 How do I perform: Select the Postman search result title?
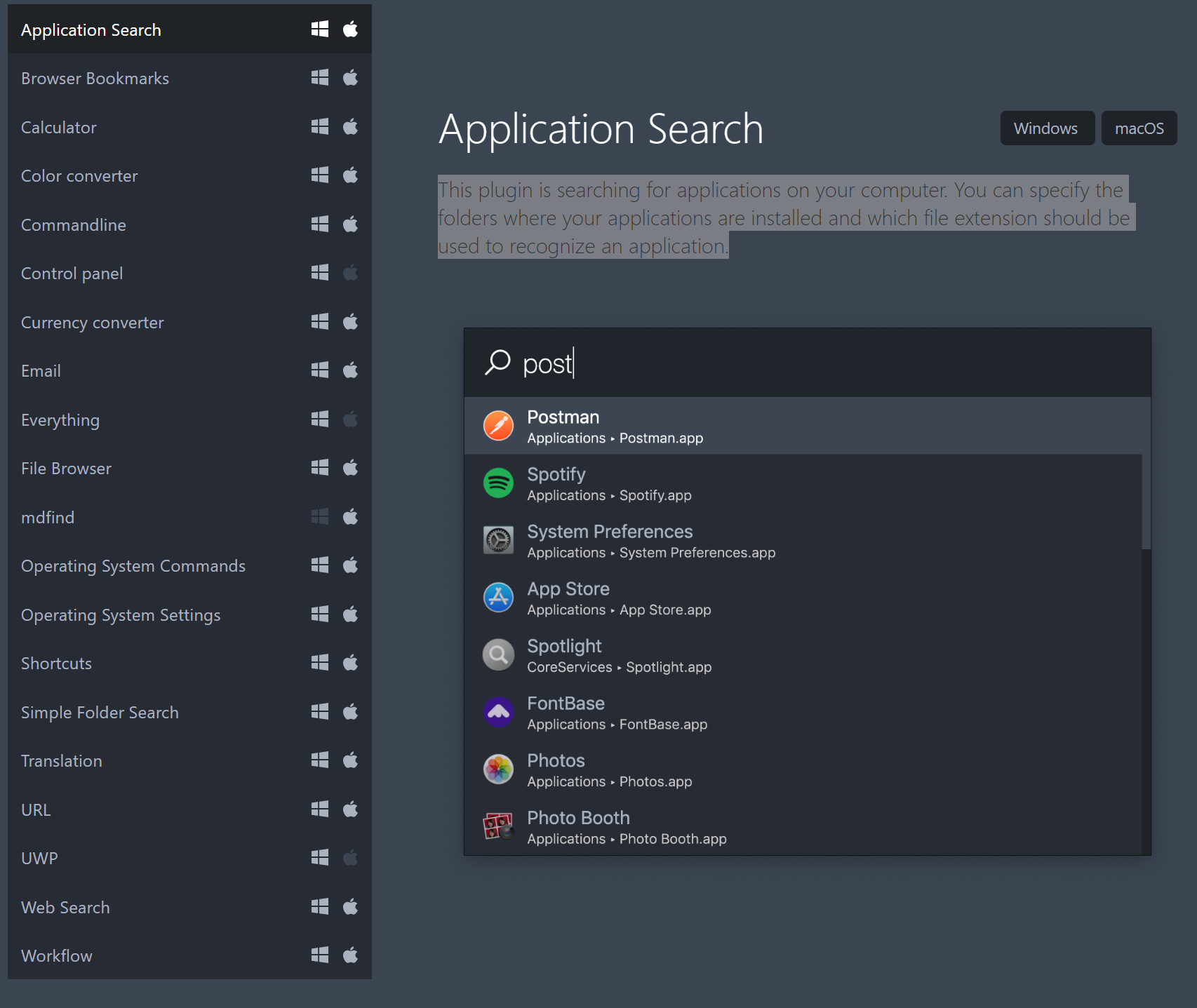[x=563, y=417]
